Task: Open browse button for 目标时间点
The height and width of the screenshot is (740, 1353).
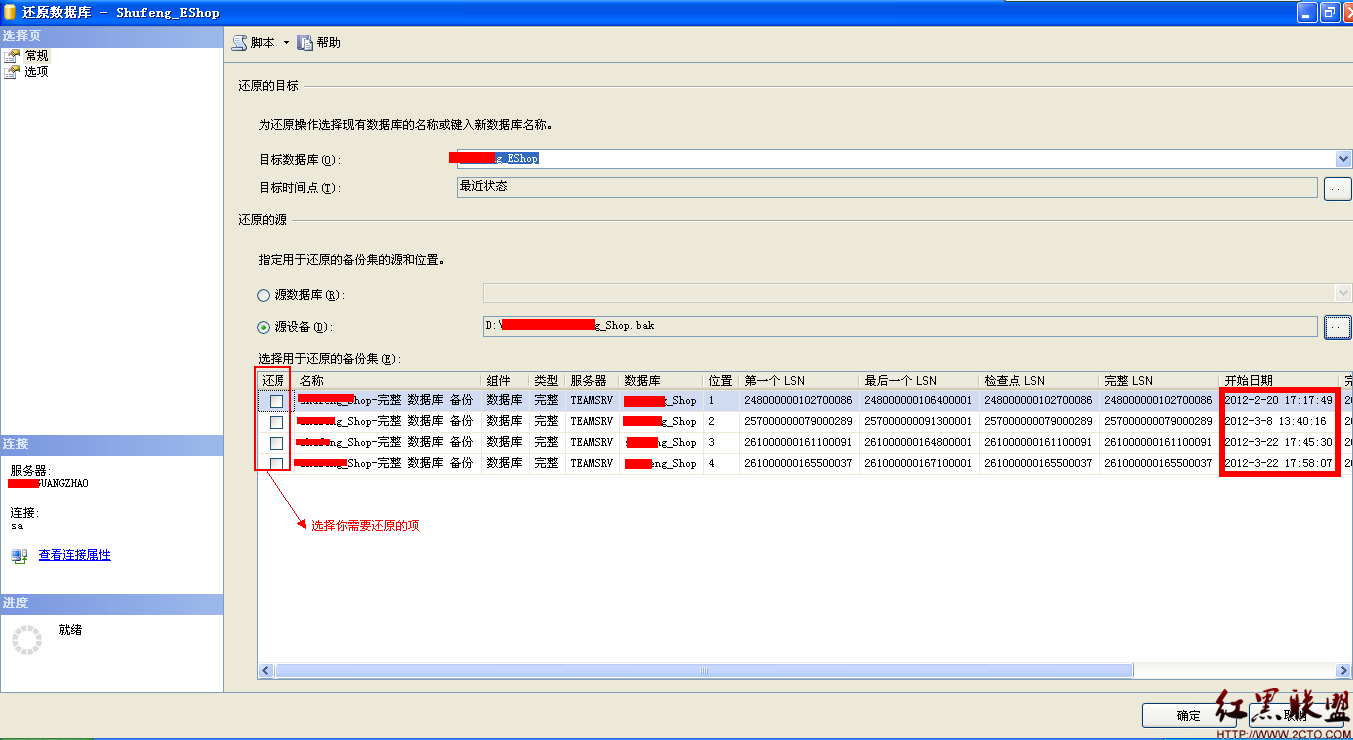Action: [1337, 188]
